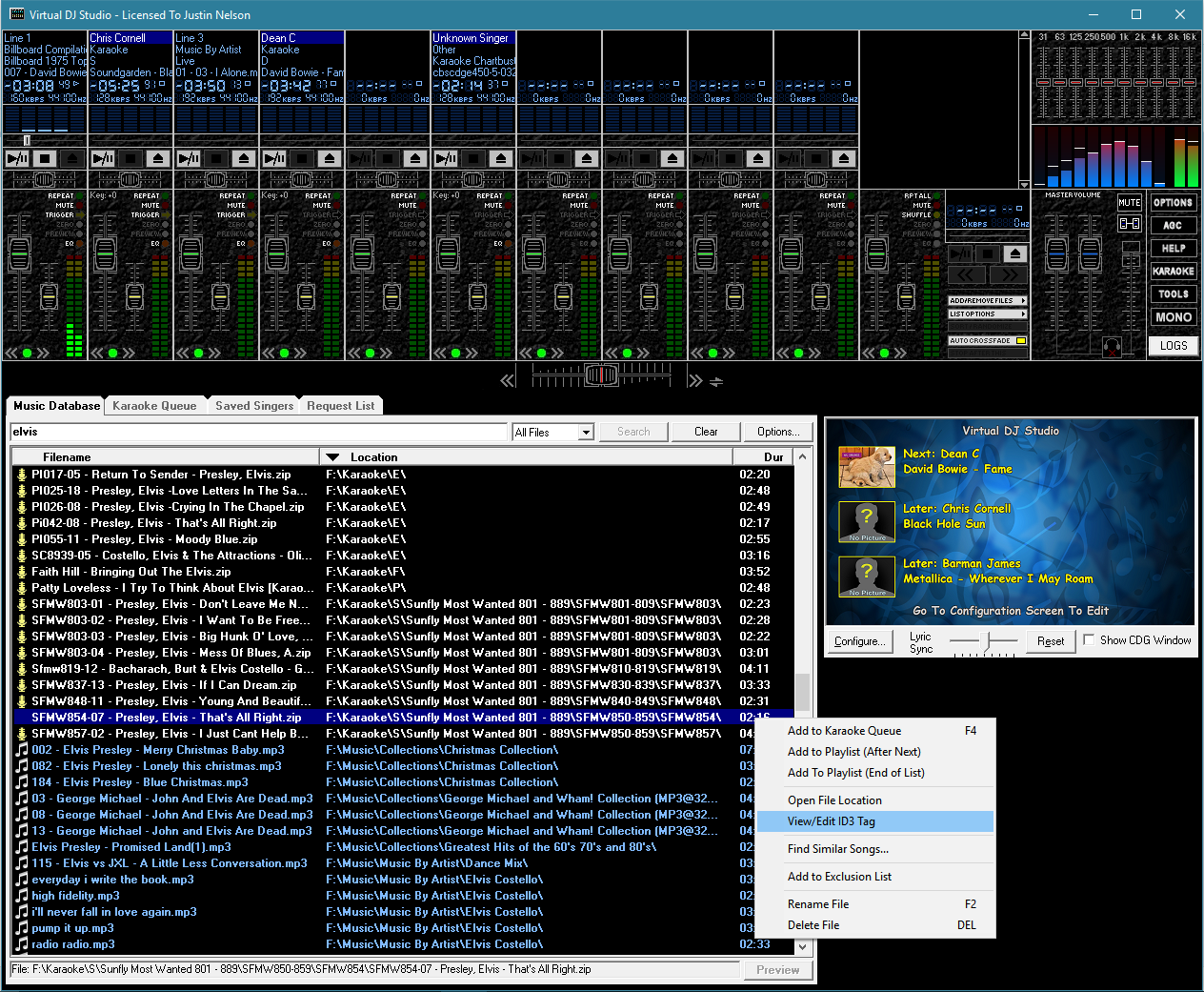
Task: Click the Clear search button
Action: [706, 432]
